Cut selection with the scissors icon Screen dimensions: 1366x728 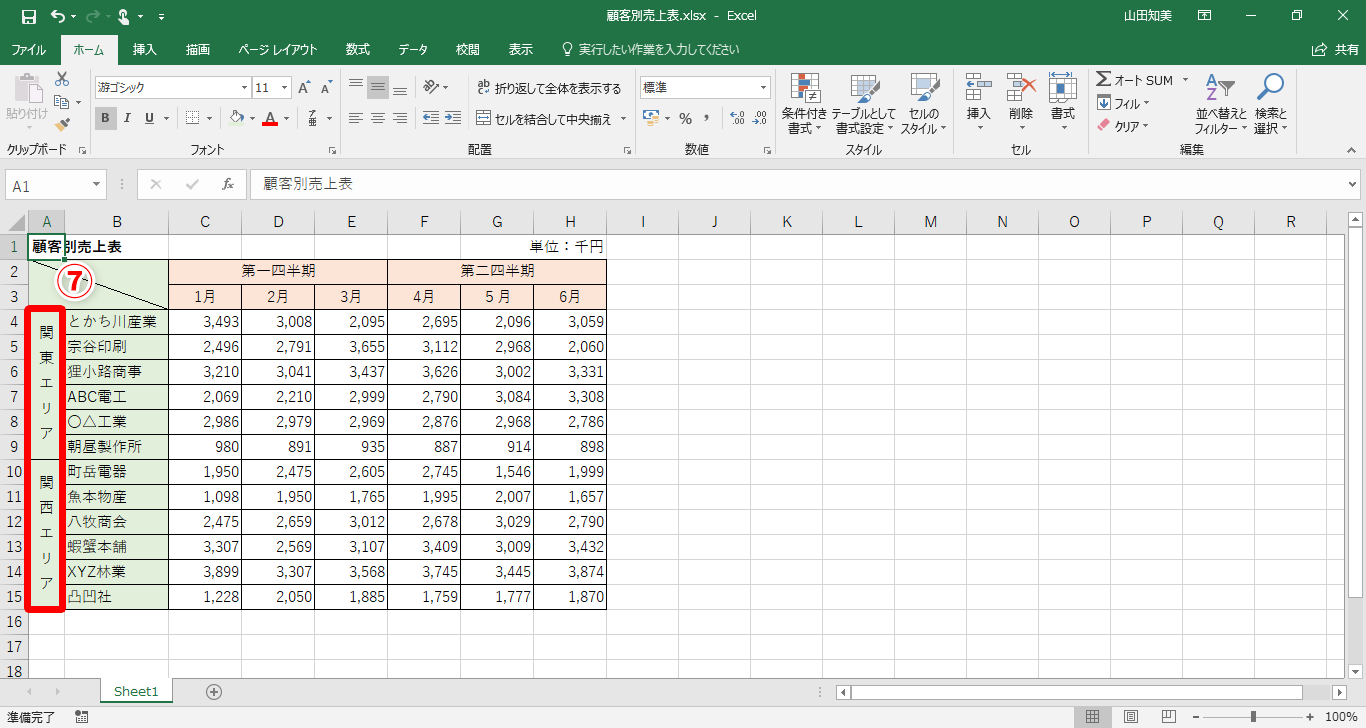[x=62, y=79]
